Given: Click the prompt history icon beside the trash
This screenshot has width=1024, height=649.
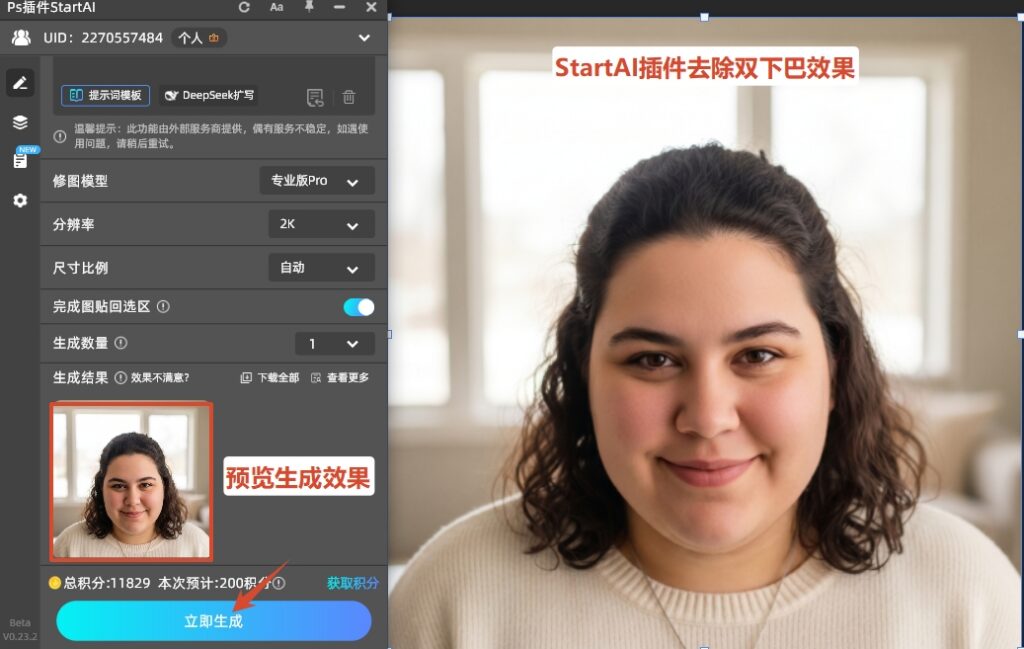Looking at the screenshot, I should tap(315, 96).
